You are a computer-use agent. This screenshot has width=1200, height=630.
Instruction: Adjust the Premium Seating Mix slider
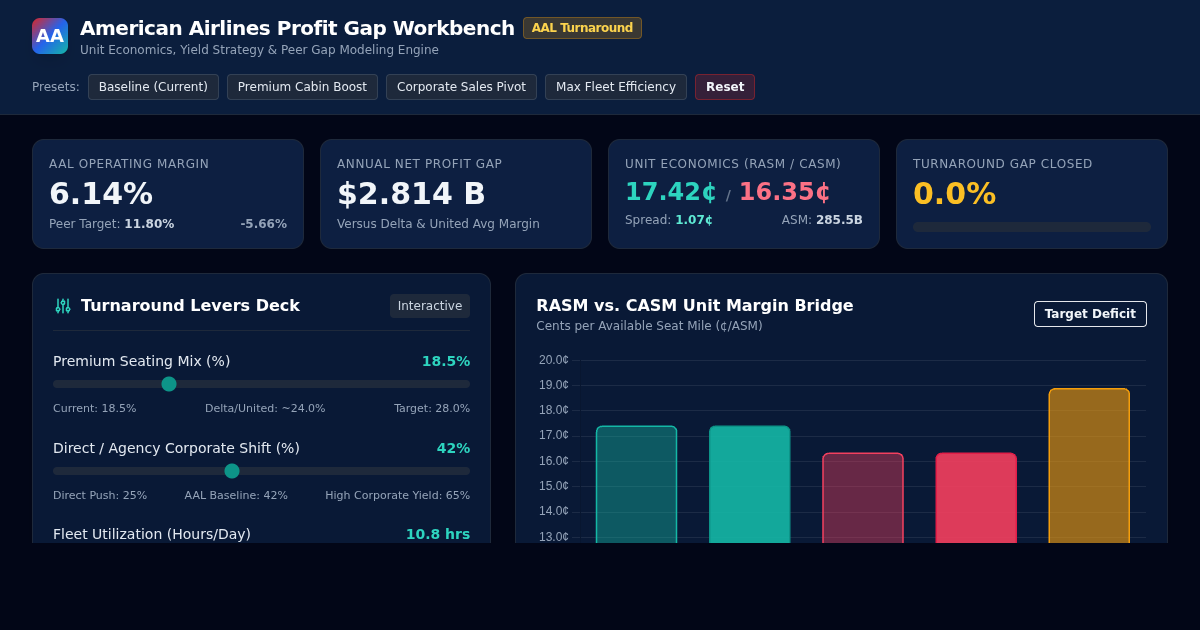pos(261,384)
